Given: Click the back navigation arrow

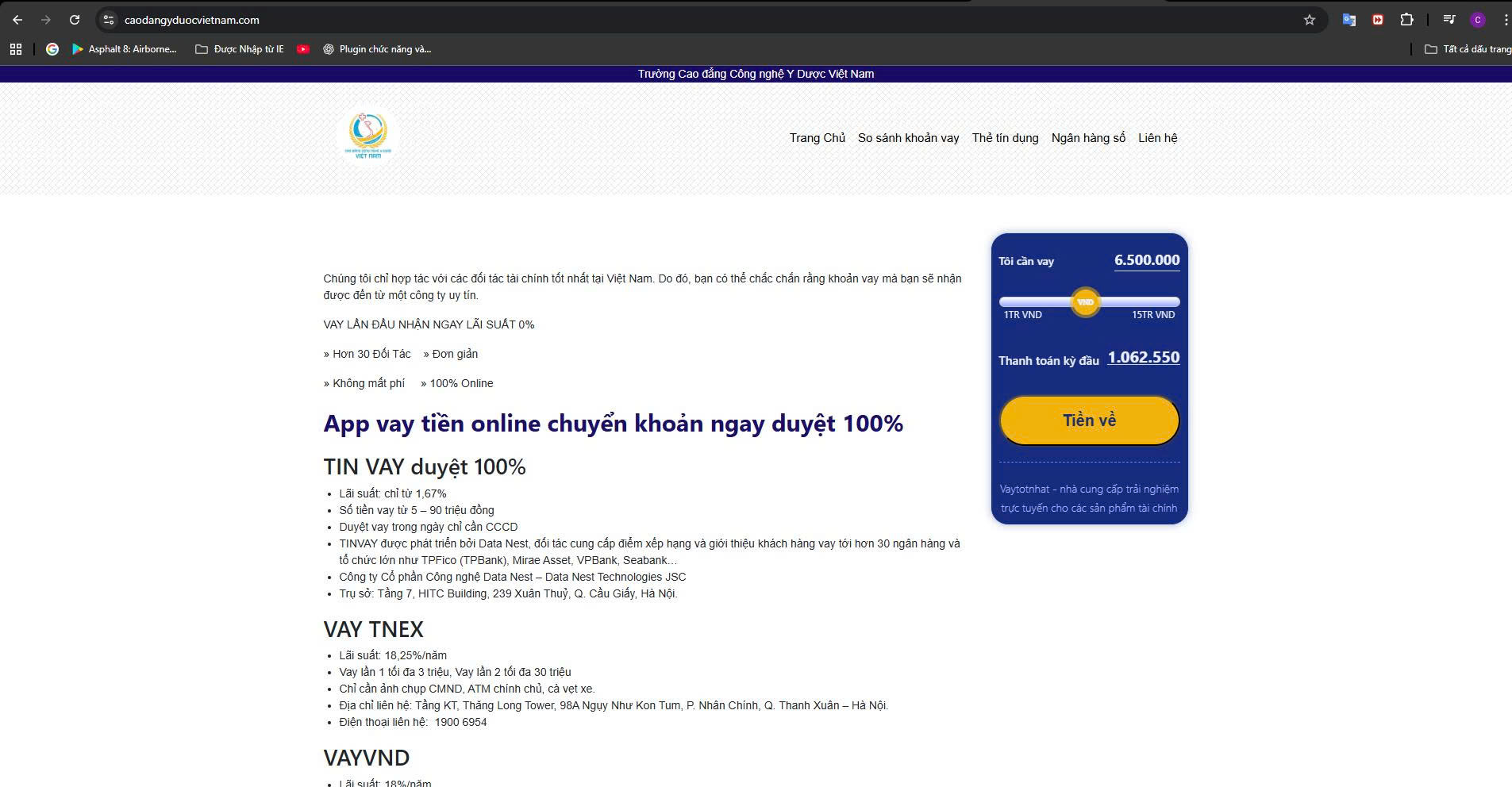Looking at the screenshot, I should coord(16,20).
